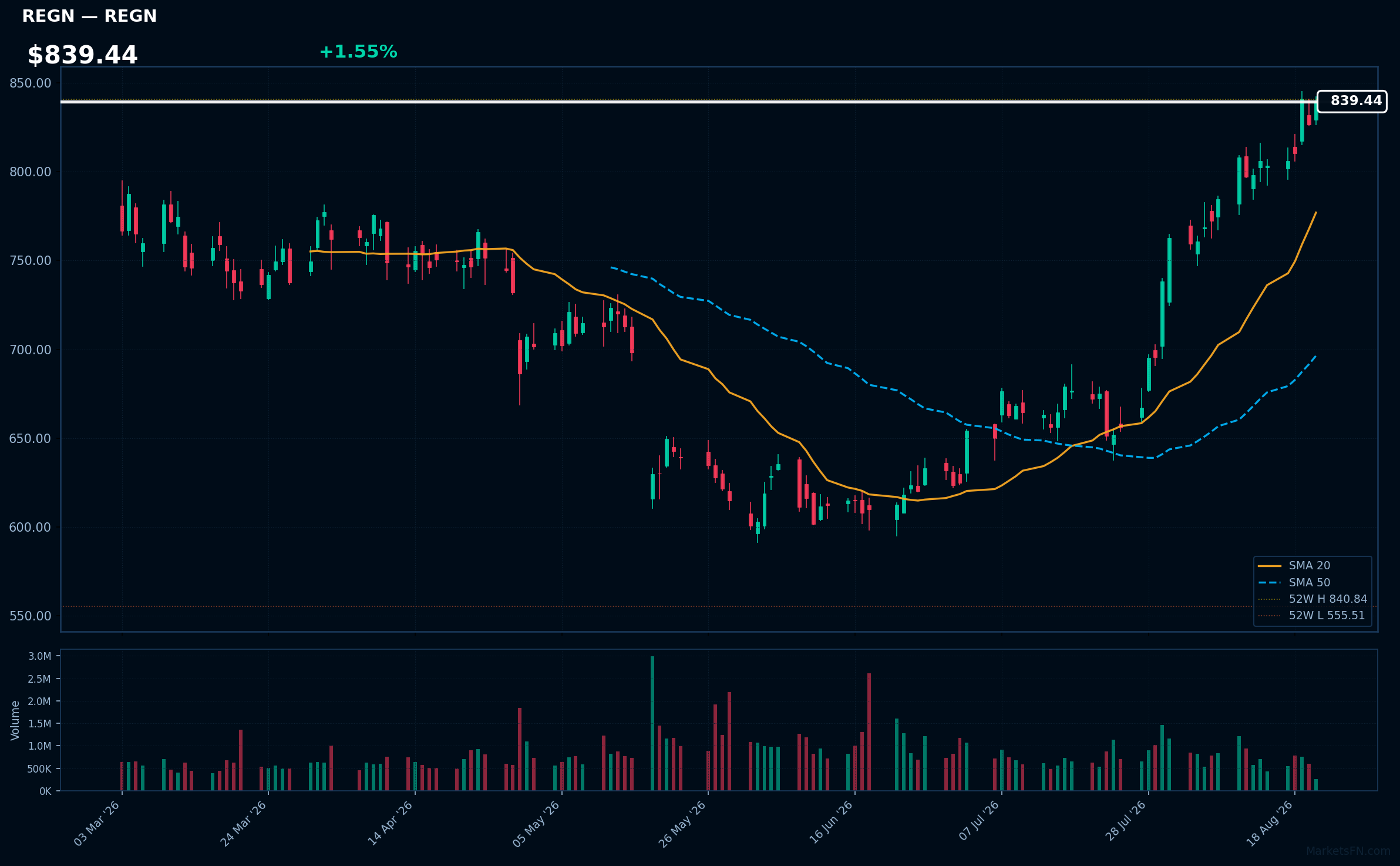Click the tallest green volume bar
Image resolution: width=1400 pixels, height=866 pixels.
652,723
